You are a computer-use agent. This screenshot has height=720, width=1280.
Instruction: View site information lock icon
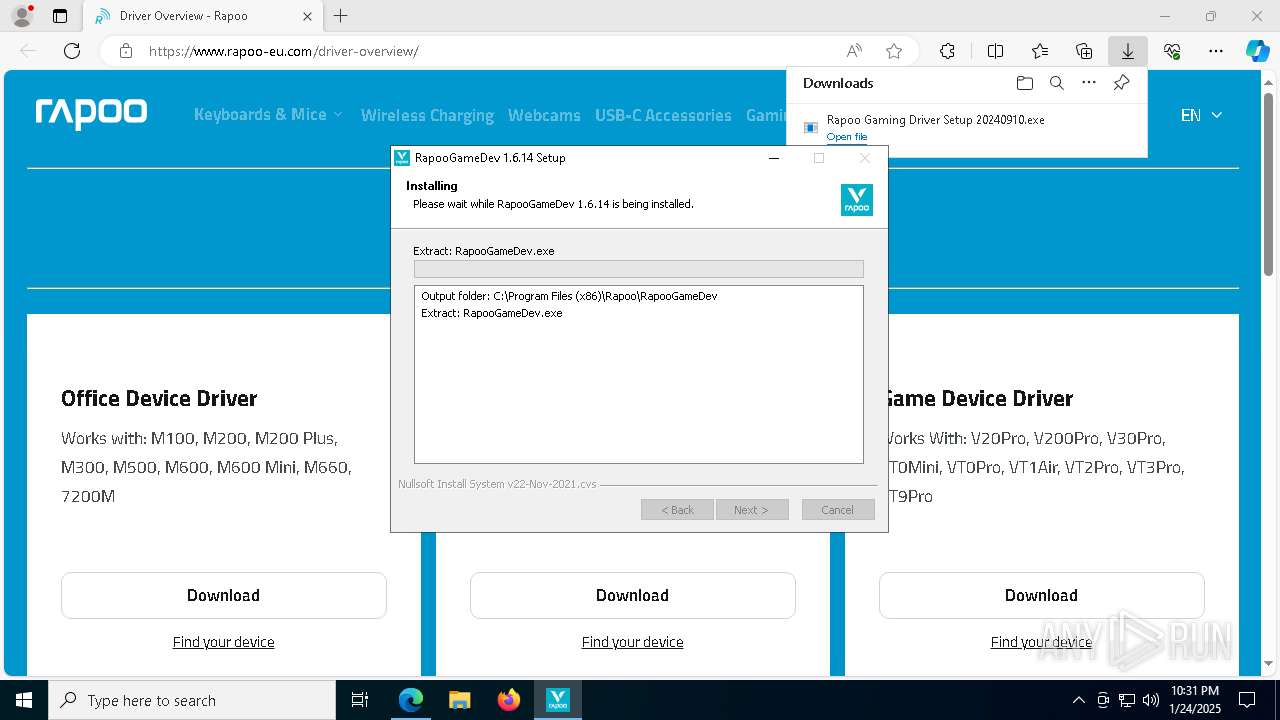pyautogui.click(x=126, y=51)
